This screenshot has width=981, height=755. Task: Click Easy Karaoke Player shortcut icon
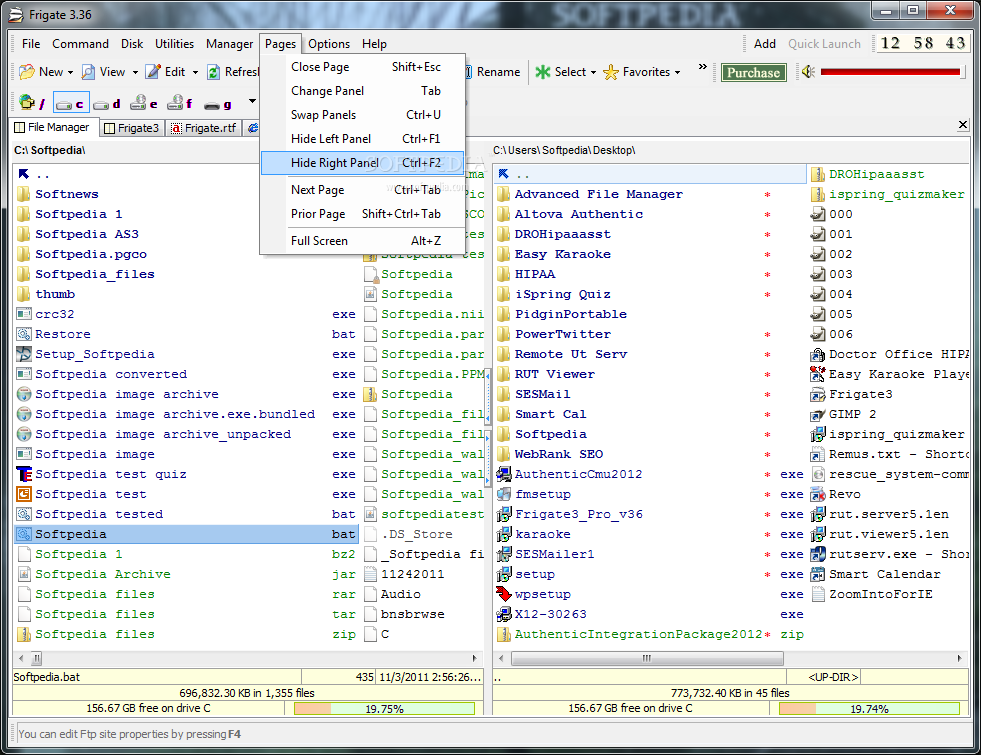[x=818, y=374]
